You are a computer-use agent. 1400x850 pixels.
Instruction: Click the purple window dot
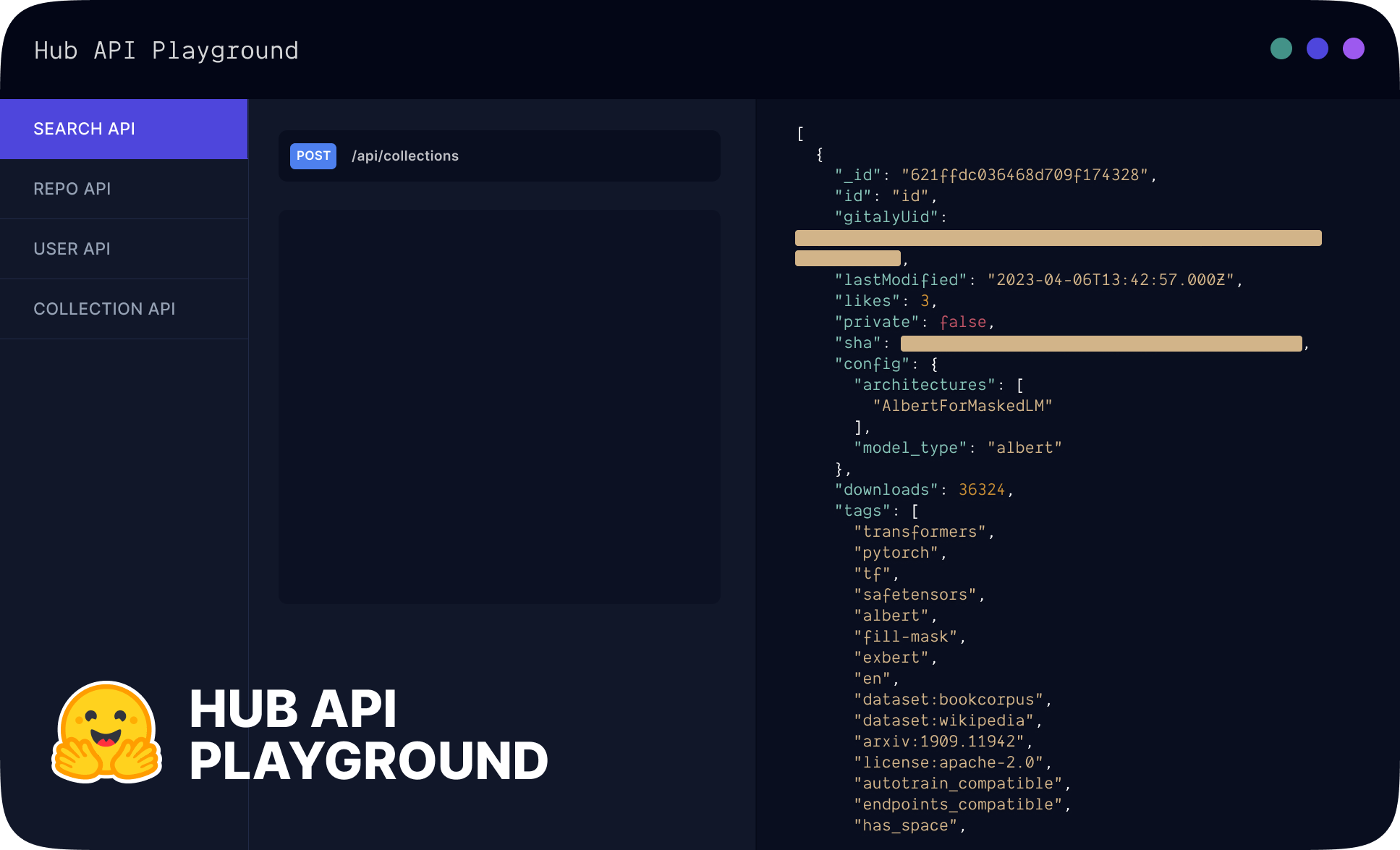(x=1354, y=48)
